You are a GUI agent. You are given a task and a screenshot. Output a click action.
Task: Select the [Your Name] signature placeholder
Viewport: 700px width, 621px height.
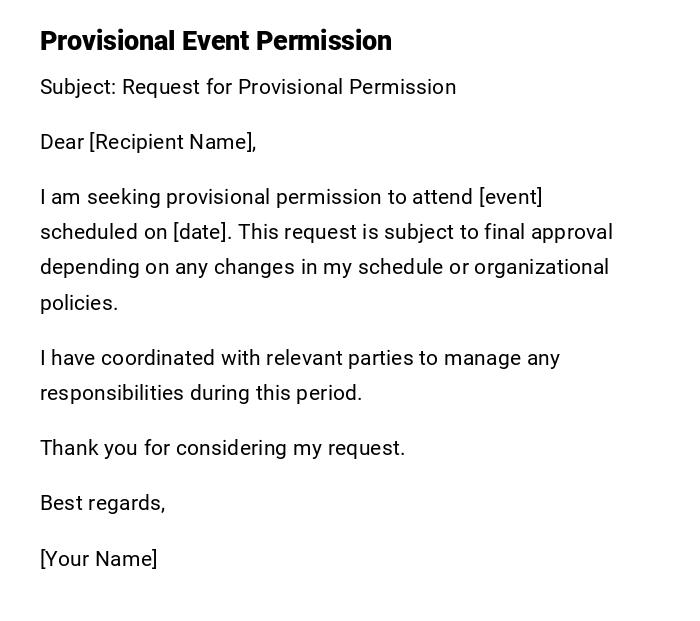coord(98,559)
